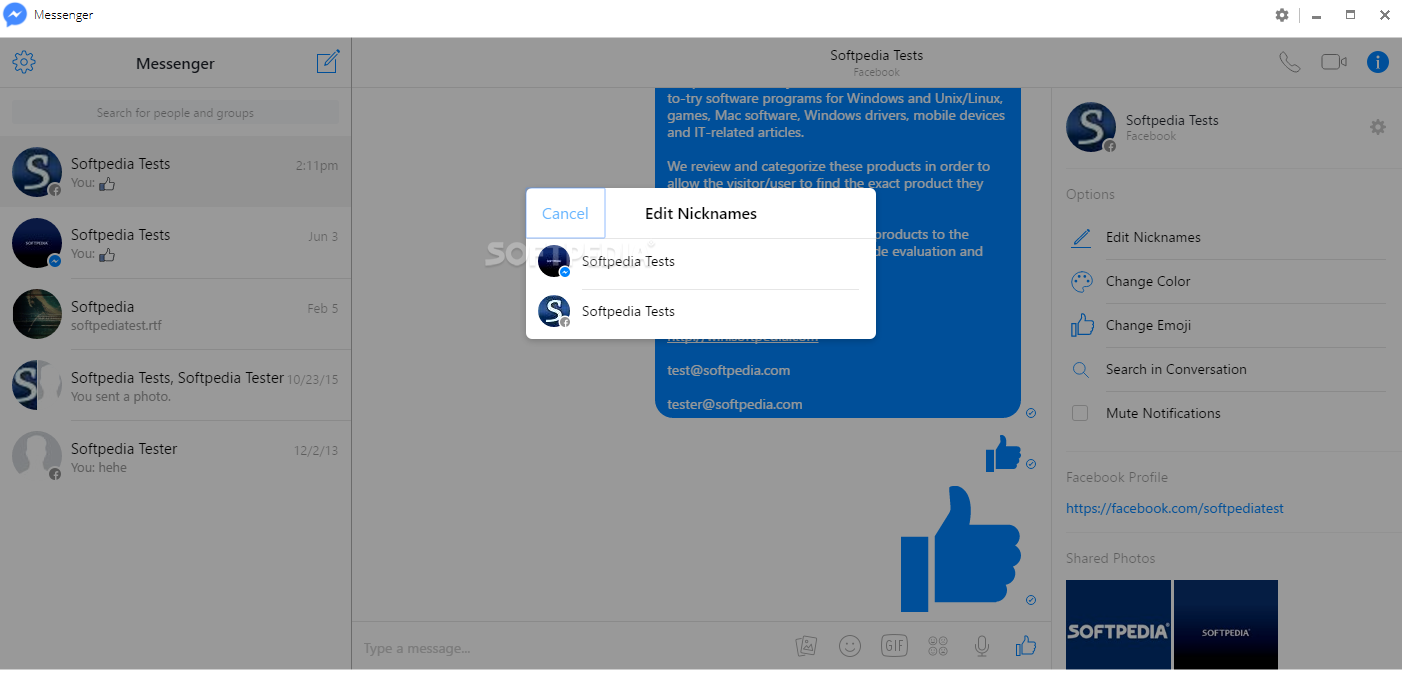Open the group chat with Softpedia Tester

[x=175, y=386]
